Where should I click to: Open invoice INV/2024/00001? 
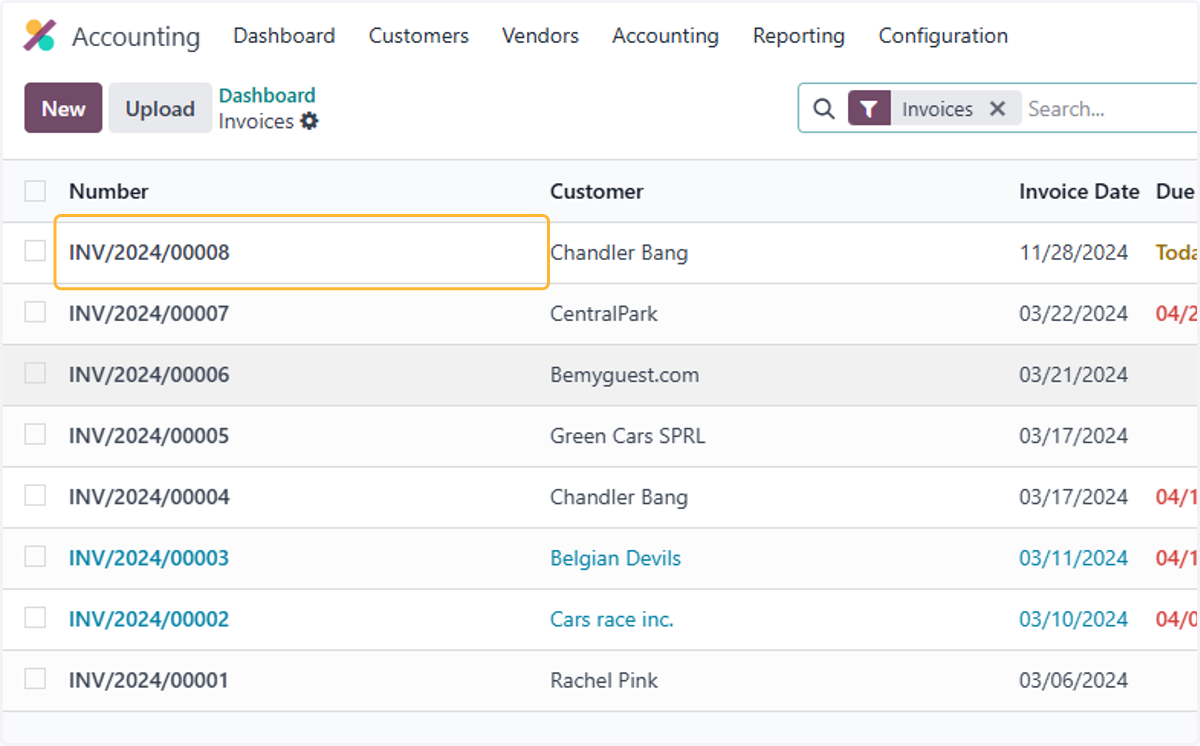(149, 680)
